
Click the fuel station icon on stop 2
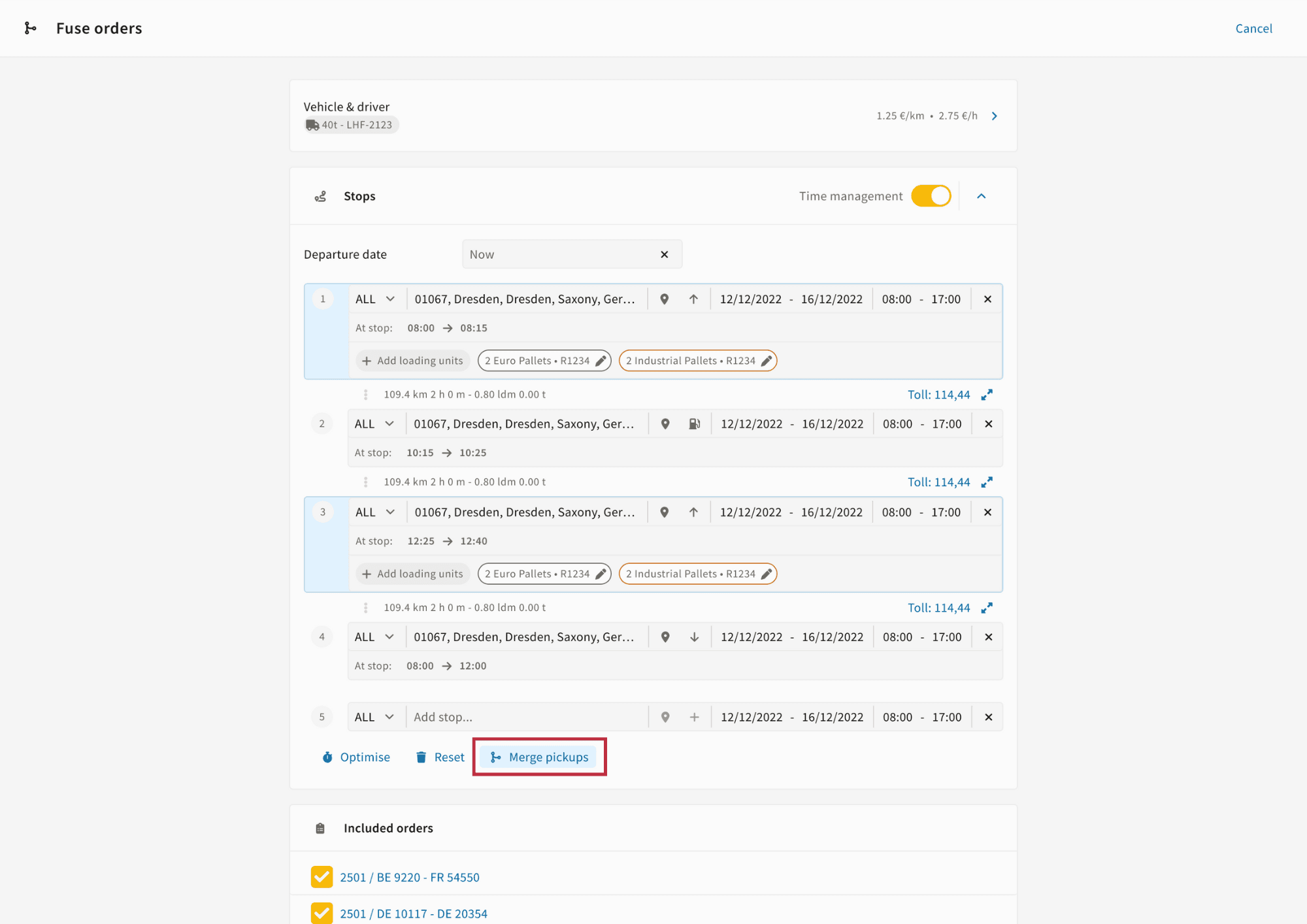694,424
